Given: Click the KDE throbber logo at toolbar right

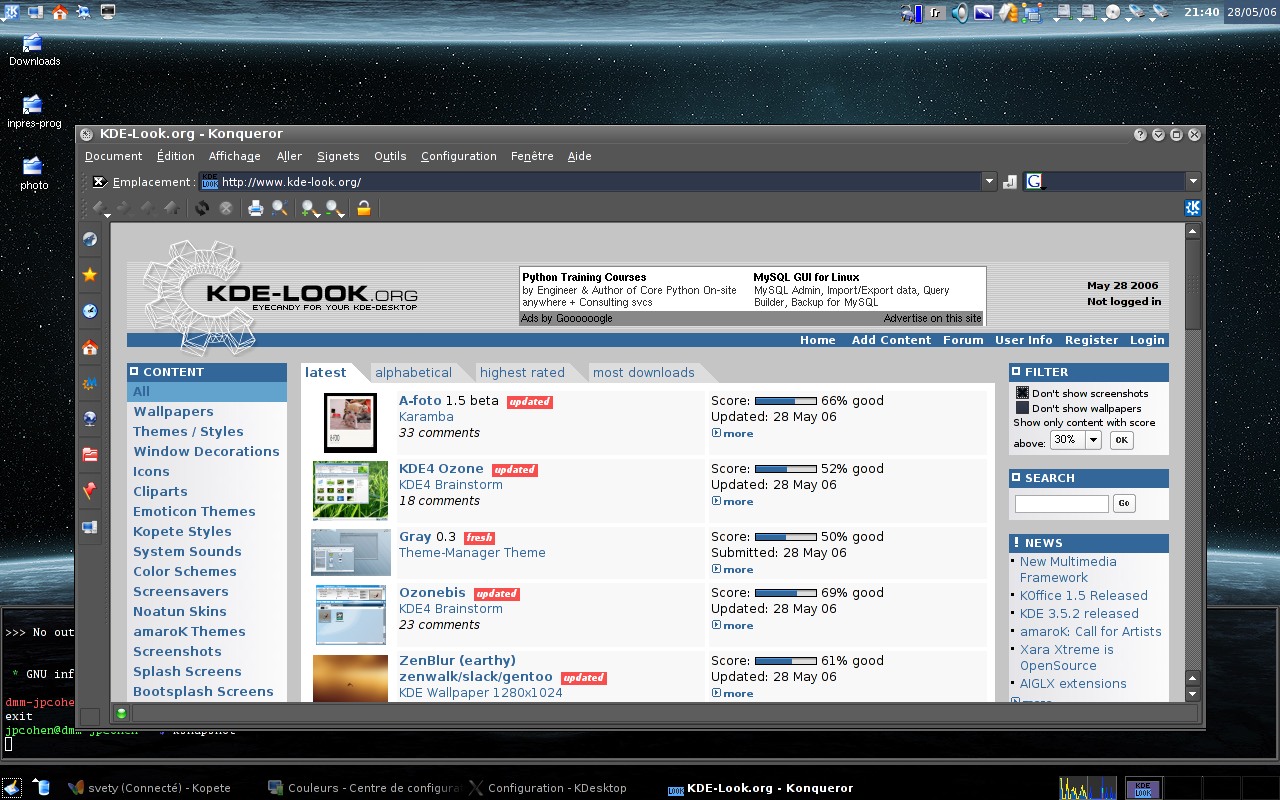Looking at the screenshot, I should point(1192,208).
